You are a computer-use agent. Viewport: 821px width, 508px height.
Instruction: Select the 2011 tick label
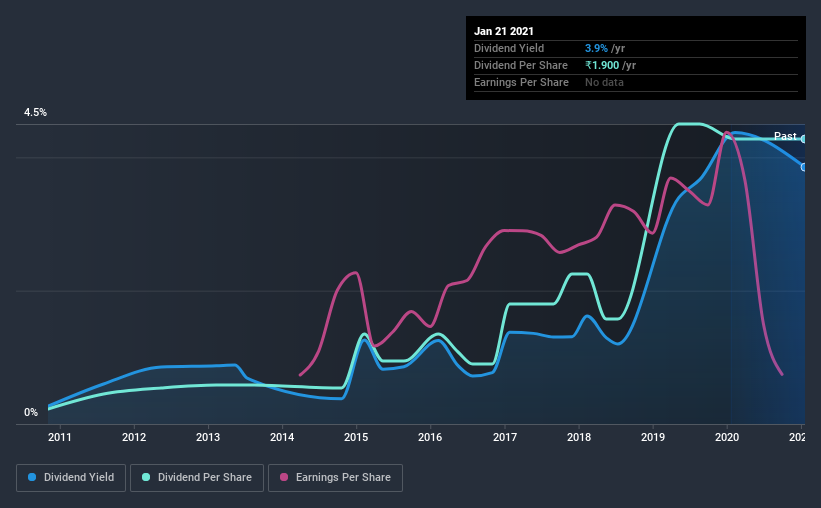point(60,437)
